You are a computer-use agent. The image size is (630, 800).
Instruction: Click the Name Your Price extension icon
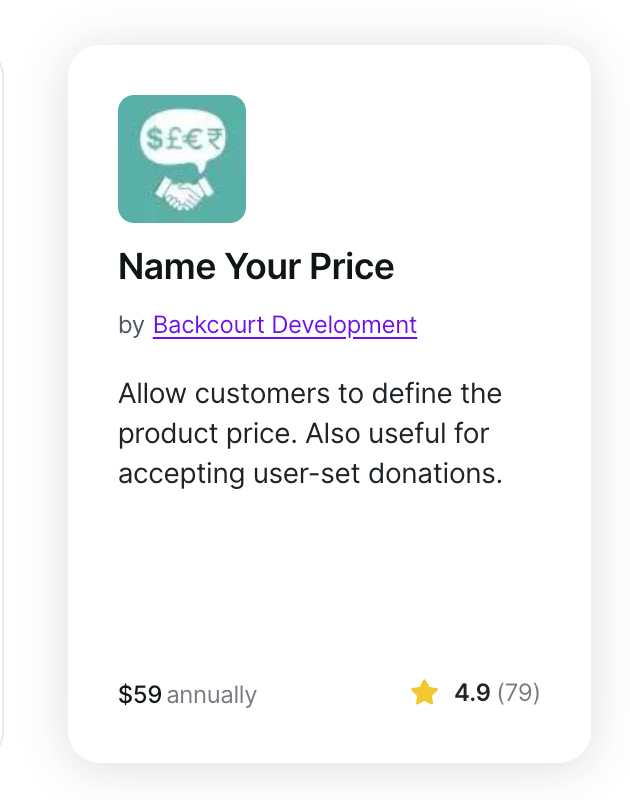point(182,159)
